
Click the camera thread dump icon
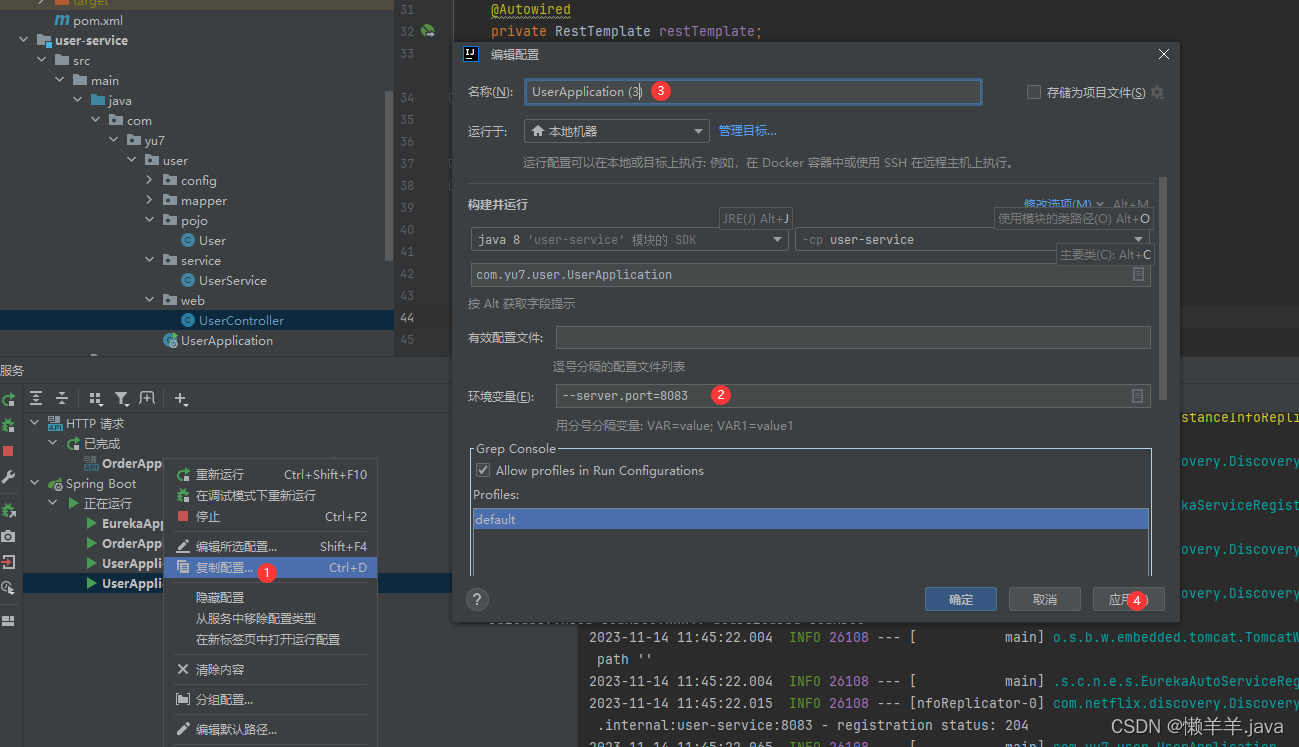(8, 537)
